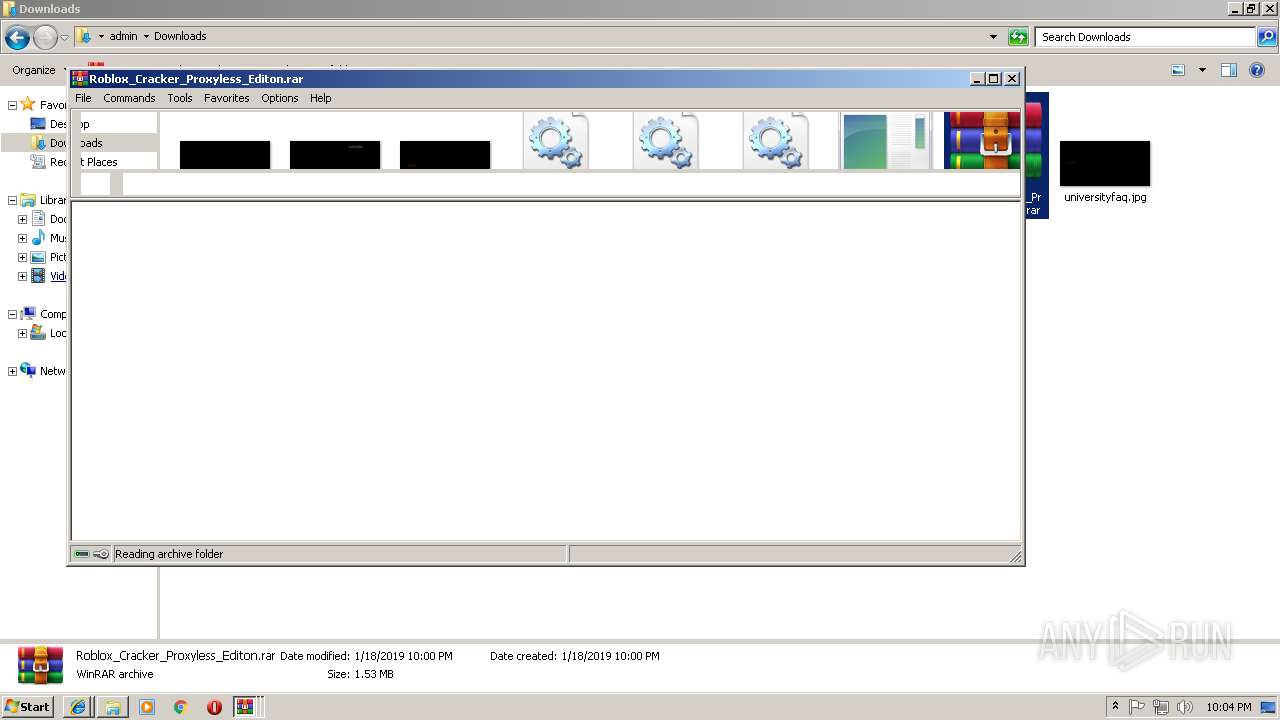
Task: Expand the Music library
Action: (x=22, y=238)
